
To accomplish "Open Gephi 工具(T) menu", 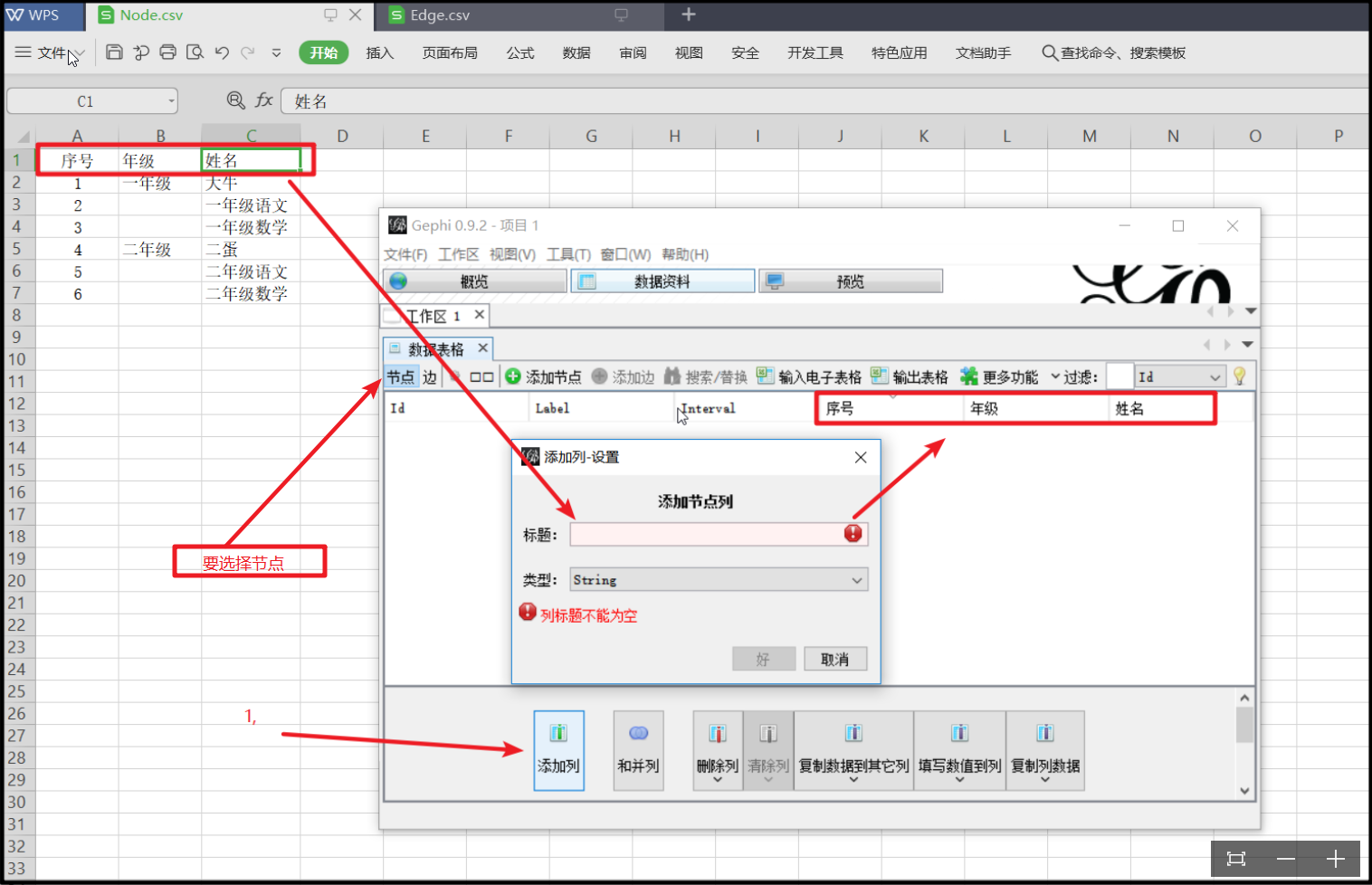I will coord(568,254).
